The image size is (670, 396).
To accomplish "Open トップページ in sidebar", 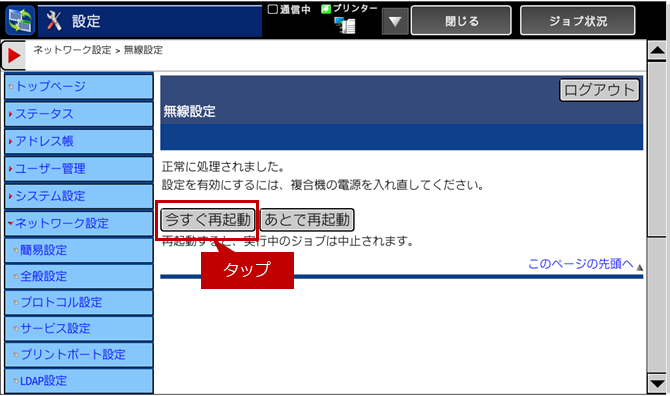I will [x=79, y=86].
